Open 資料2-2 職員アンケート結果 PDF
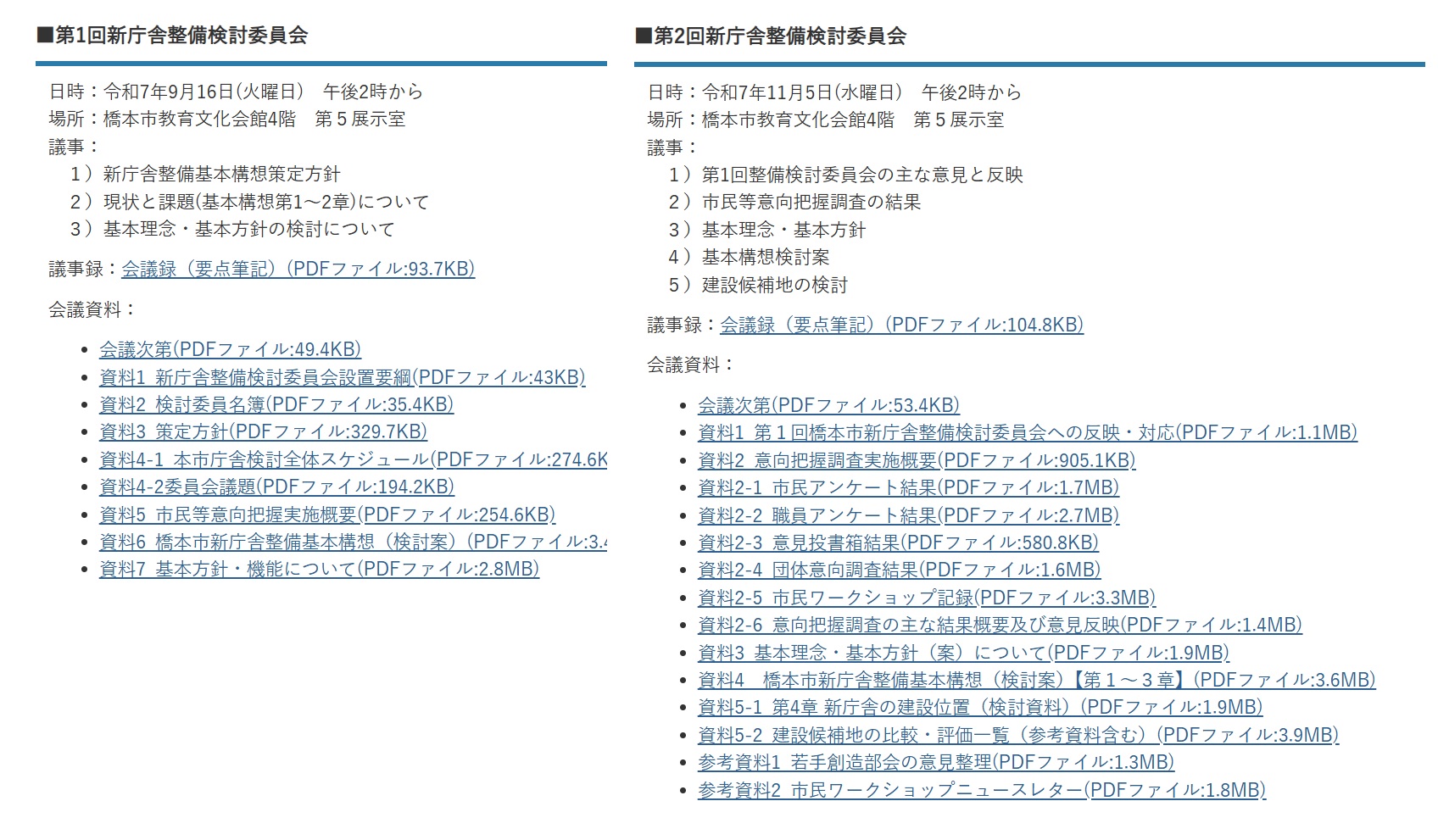This screenshot has height=840, width=1438. (x=908, y=515)
